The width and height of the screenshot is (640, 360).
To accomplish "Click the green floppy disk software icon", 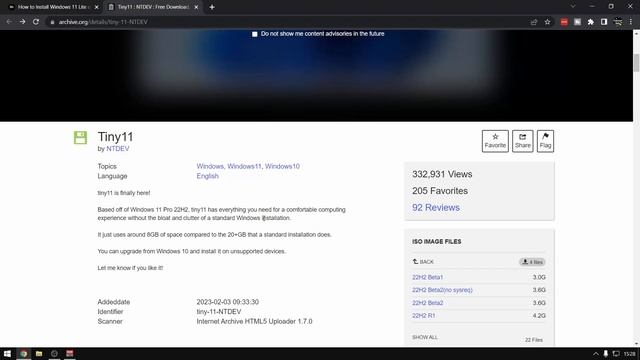I will click(80, 138).
